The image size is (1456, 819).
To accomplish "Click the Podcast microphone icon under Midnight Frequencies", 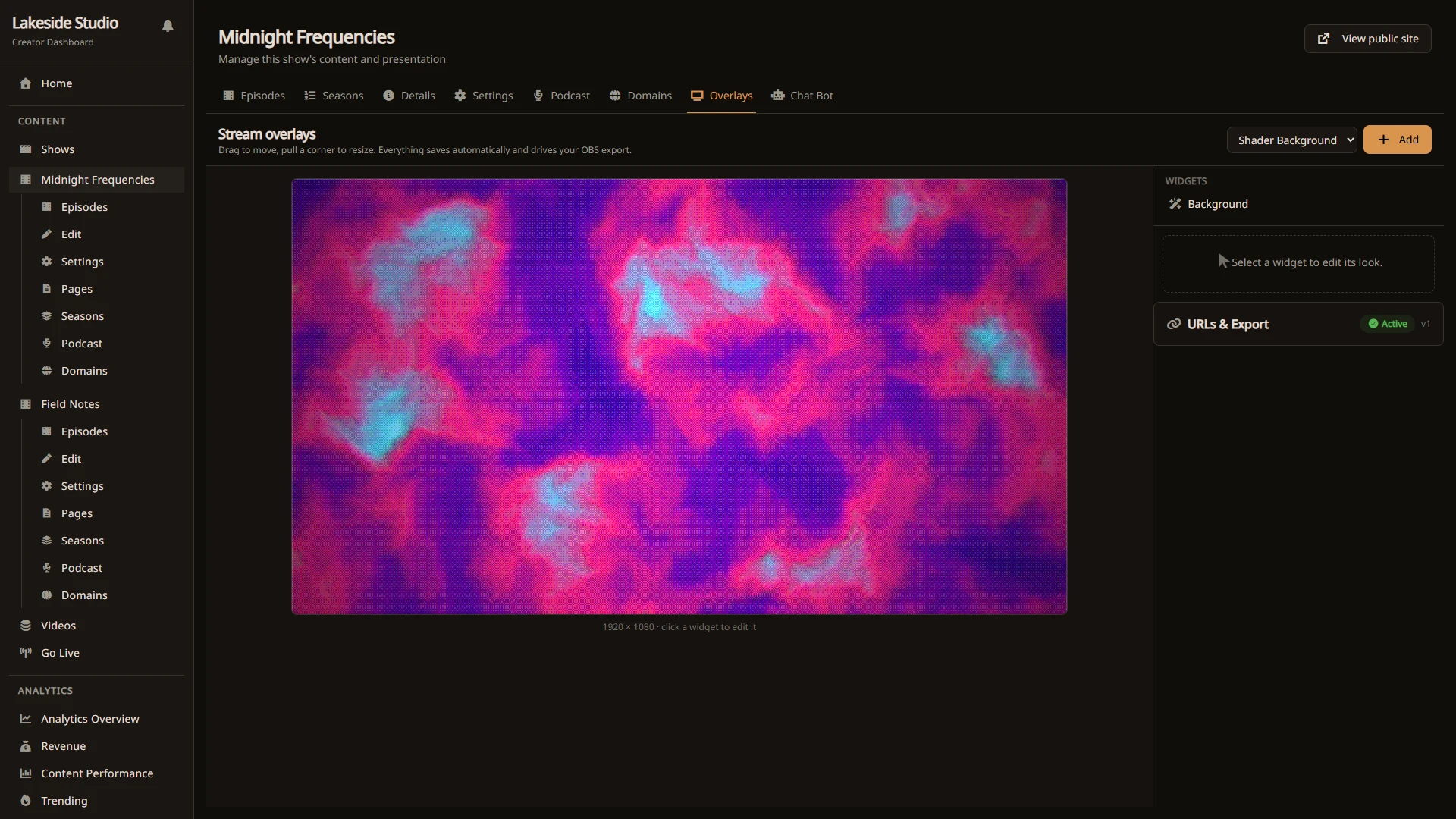I will 46,344.
